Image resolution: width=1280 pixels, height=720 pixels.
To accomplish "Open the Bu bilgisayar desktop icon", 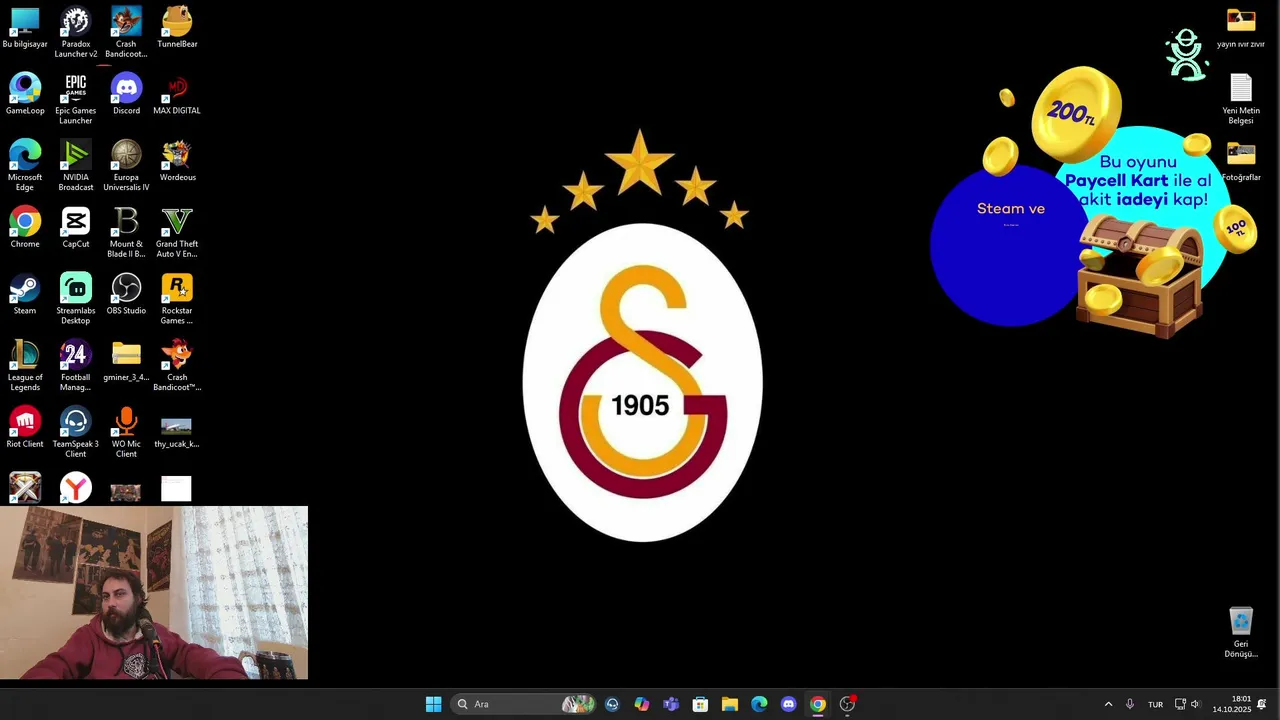I will [x=25, y=28].
